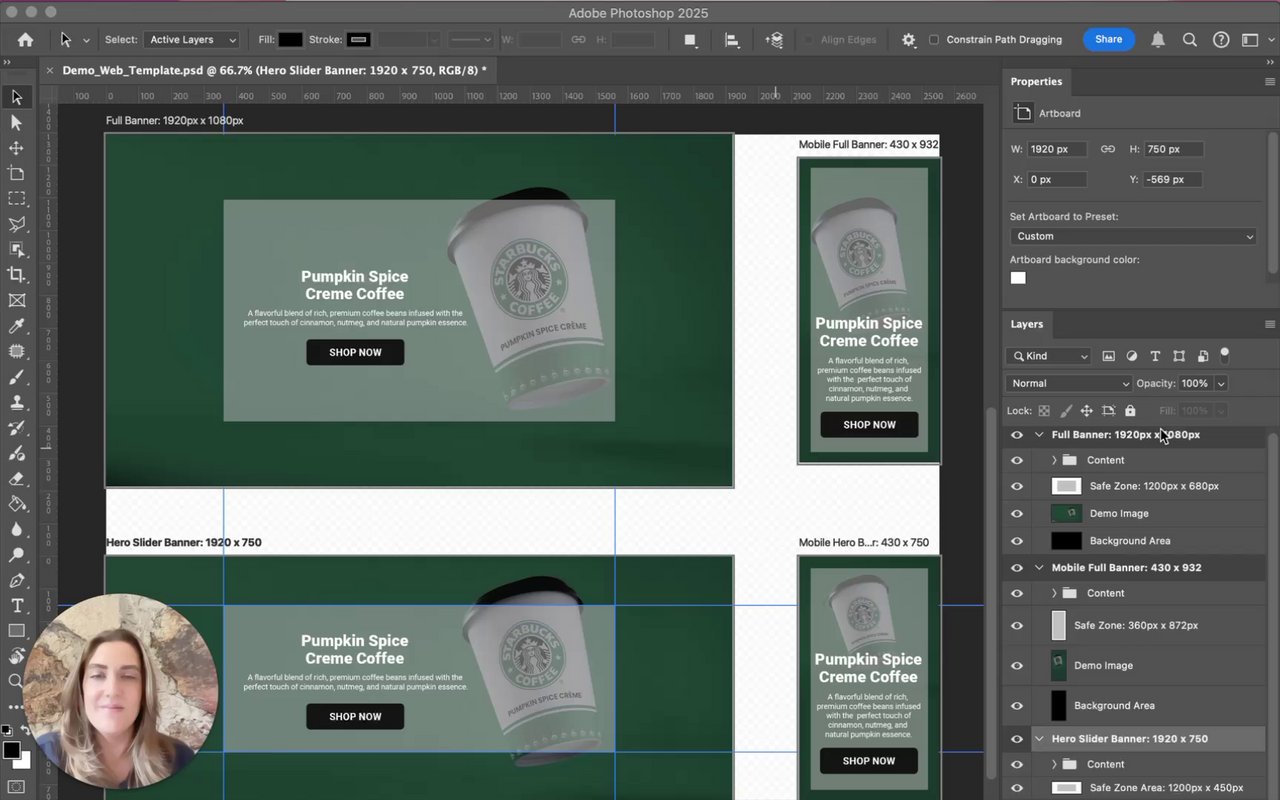Image resolution: width=1280 pixels, height=800 pixels.
Task: Hide the Demo Image layer in Full Banner
Action: pos(1017,513)
